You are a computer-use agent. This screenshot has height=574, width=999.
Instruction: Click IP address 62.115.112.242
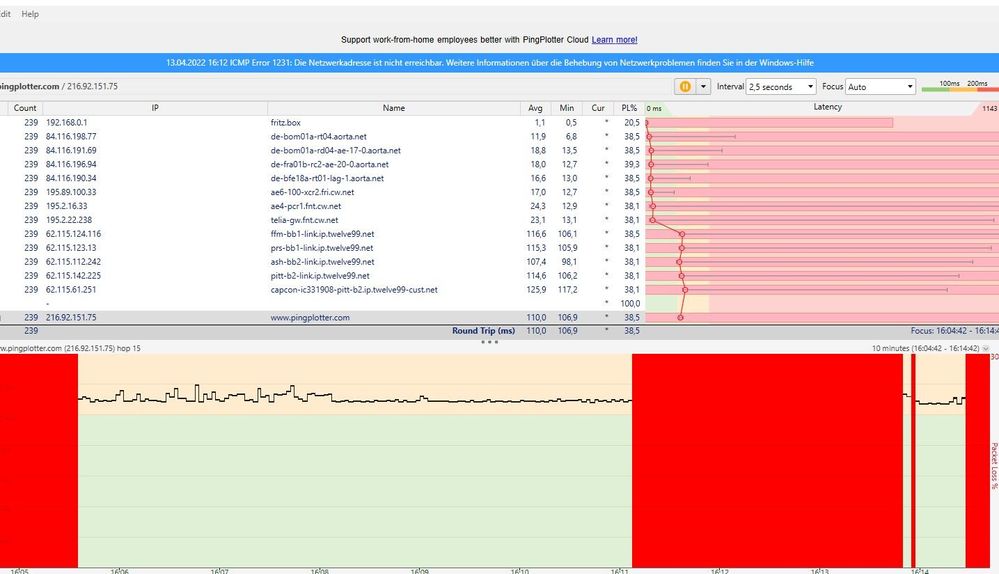(73, 262)
